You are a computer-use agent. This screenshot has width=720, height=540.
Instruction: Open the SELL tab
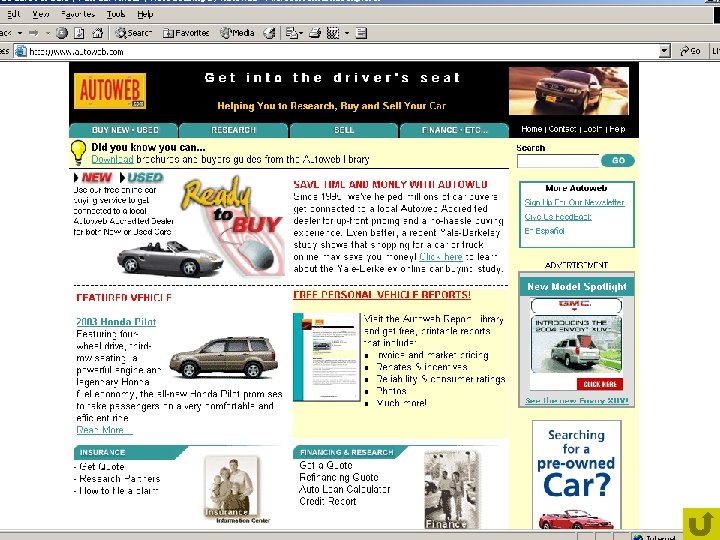344,130
